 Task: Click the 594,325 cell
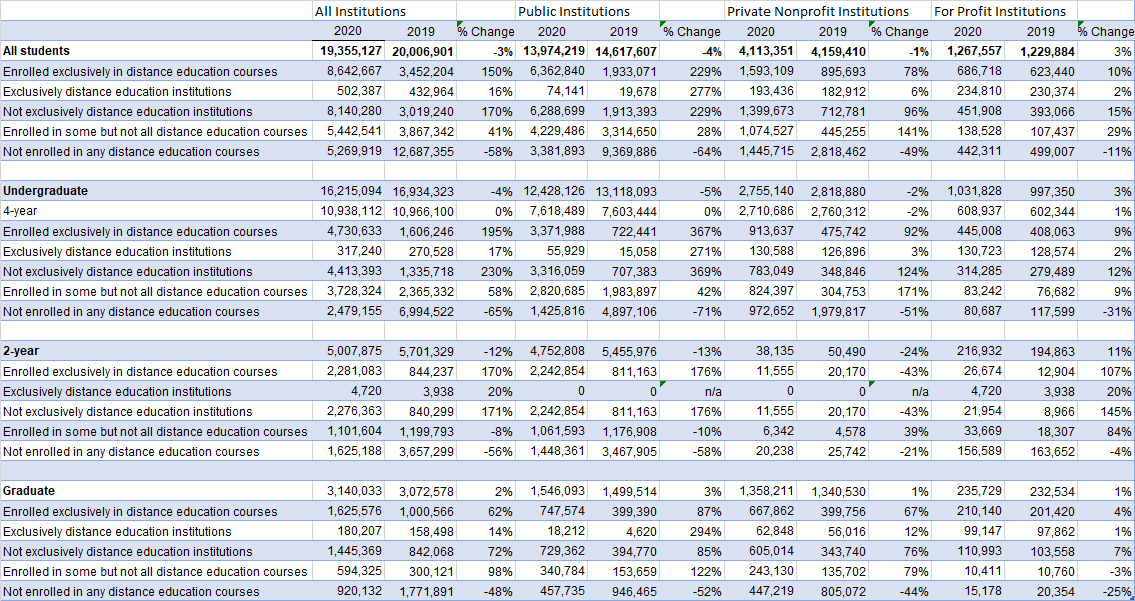tap(348, 571)
